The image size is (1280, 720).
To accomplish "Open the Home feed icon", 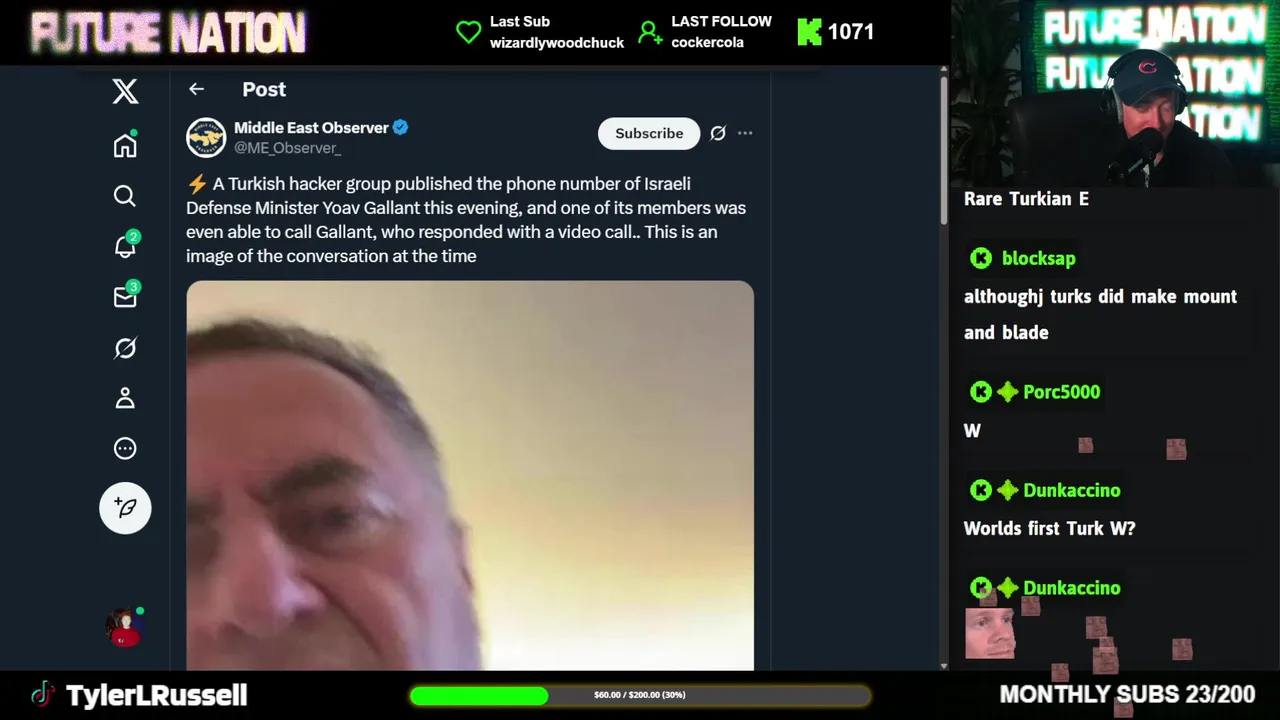I will tap(125, 146).
